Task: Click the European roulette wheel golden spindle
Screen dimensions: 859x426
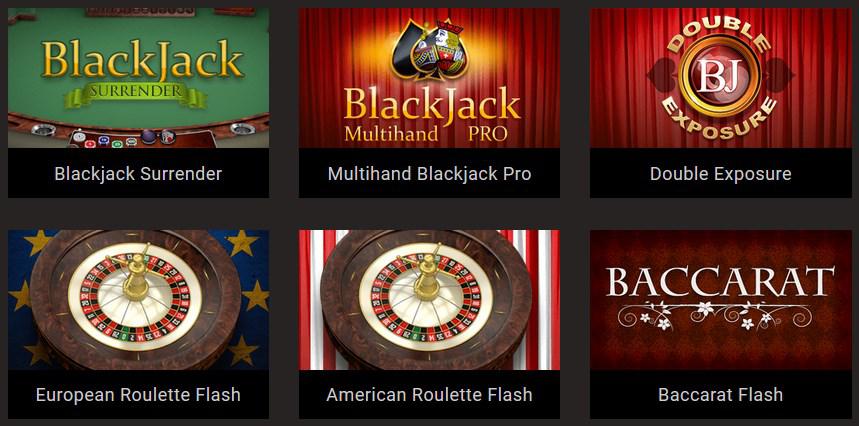Action: pyautogui.click(x=135, y=279)
